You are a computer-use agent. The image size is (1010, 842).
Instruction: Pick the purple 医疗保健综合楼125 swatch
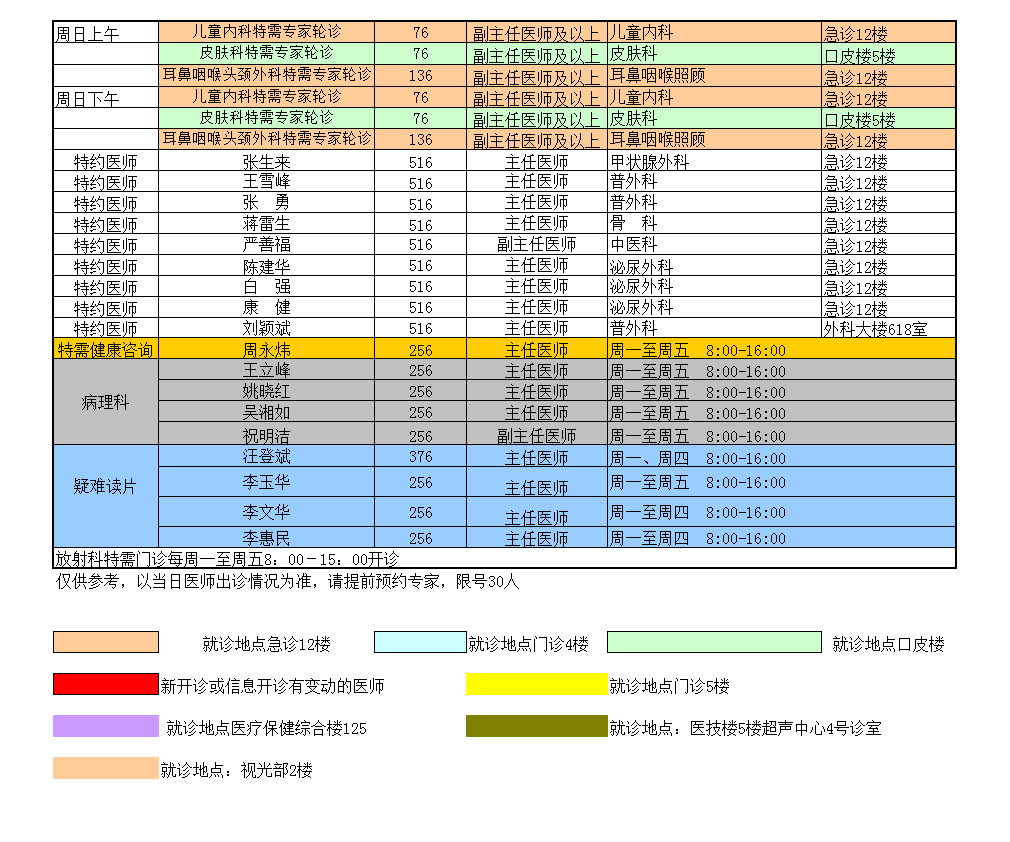[106, 726]
